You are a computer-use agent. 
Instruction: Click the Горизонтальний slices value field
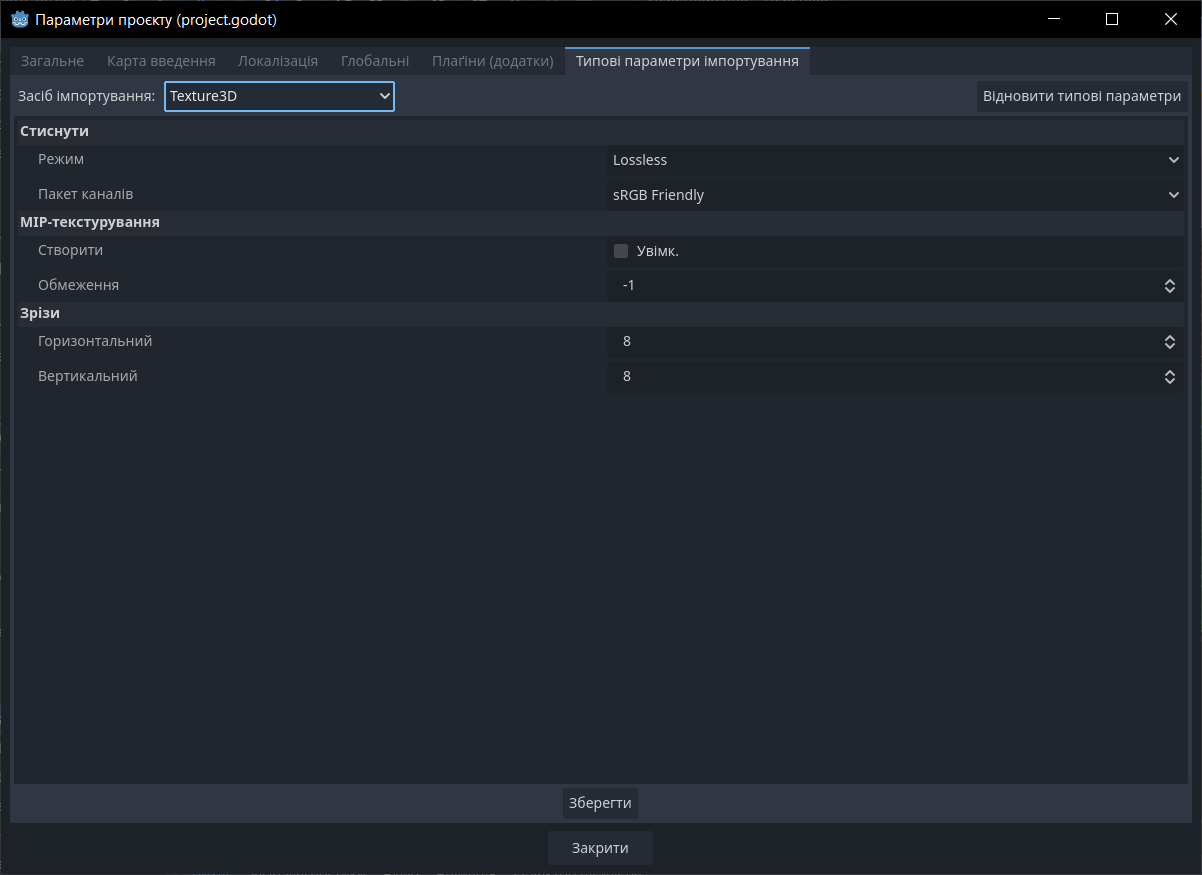pos(880,342)
